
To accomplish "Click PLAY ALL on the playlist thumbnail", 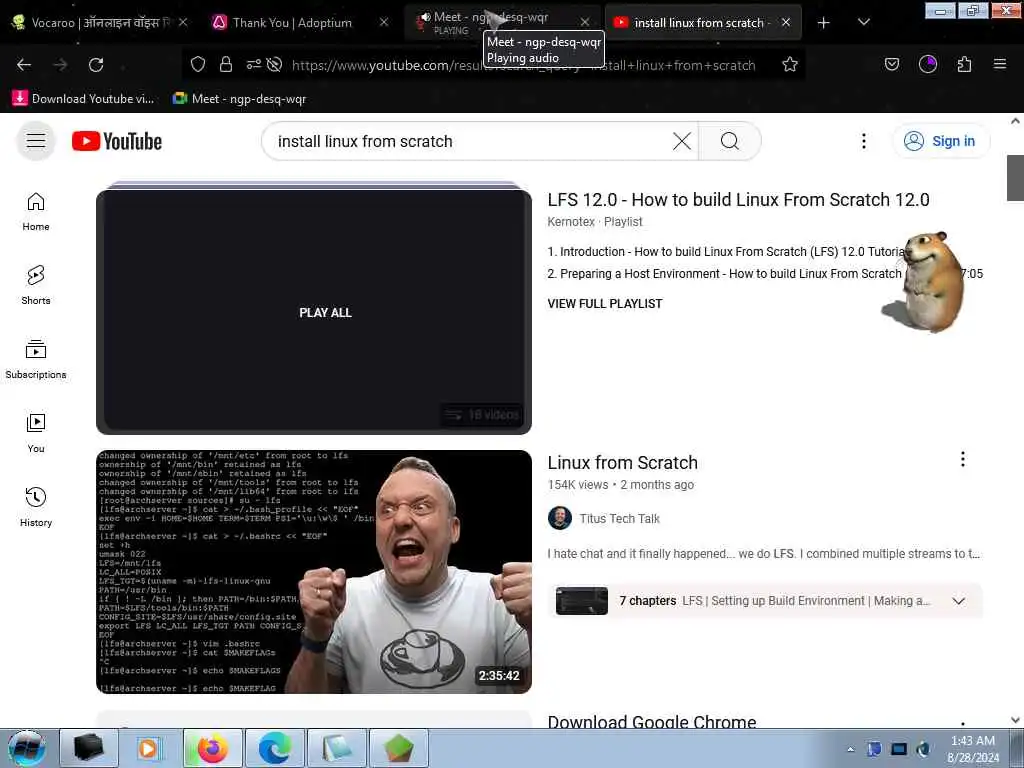I will point(325,313).
